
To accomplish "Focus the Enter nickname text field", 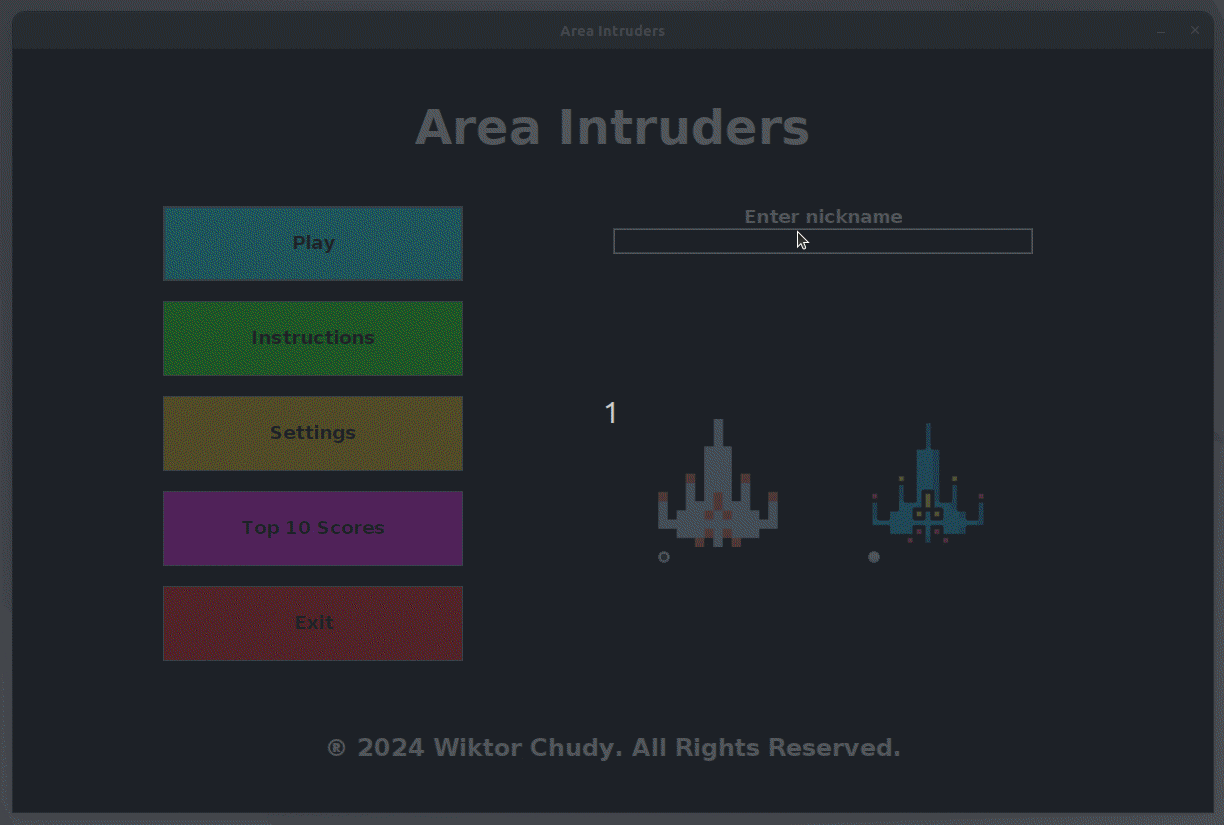I will click(x=822, y=241).
